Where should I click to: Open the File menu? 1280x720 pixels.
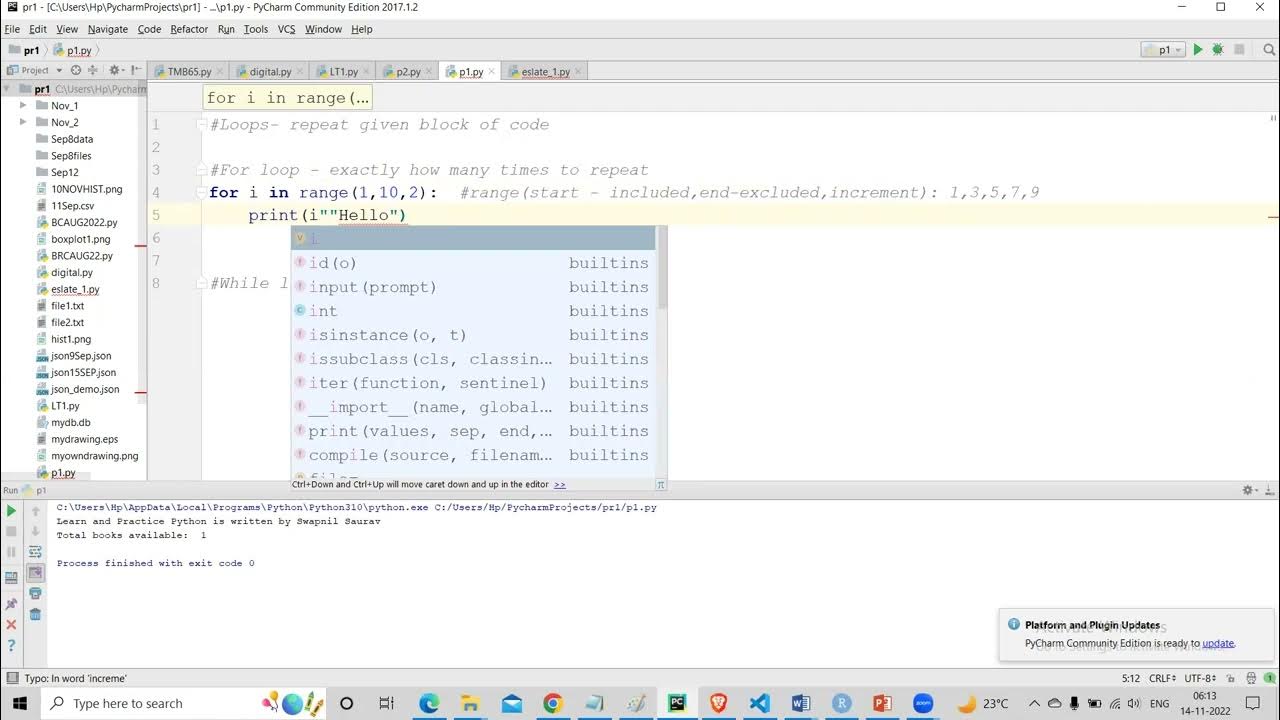pyautogui.click(x=12, y=29)
